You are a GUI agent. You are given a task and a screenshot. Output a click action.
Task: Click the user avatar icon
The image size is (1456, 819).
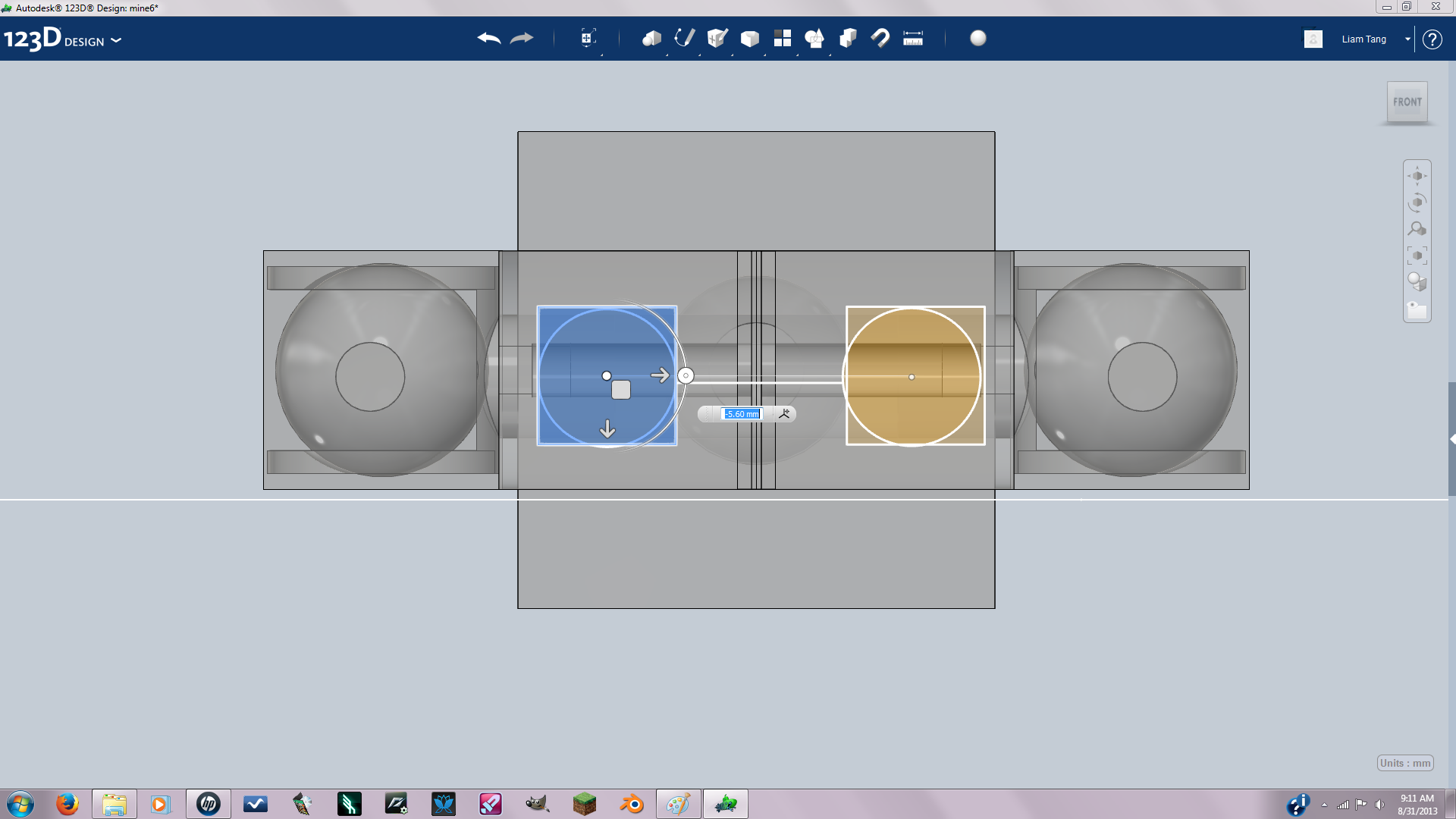(1313, 39)
